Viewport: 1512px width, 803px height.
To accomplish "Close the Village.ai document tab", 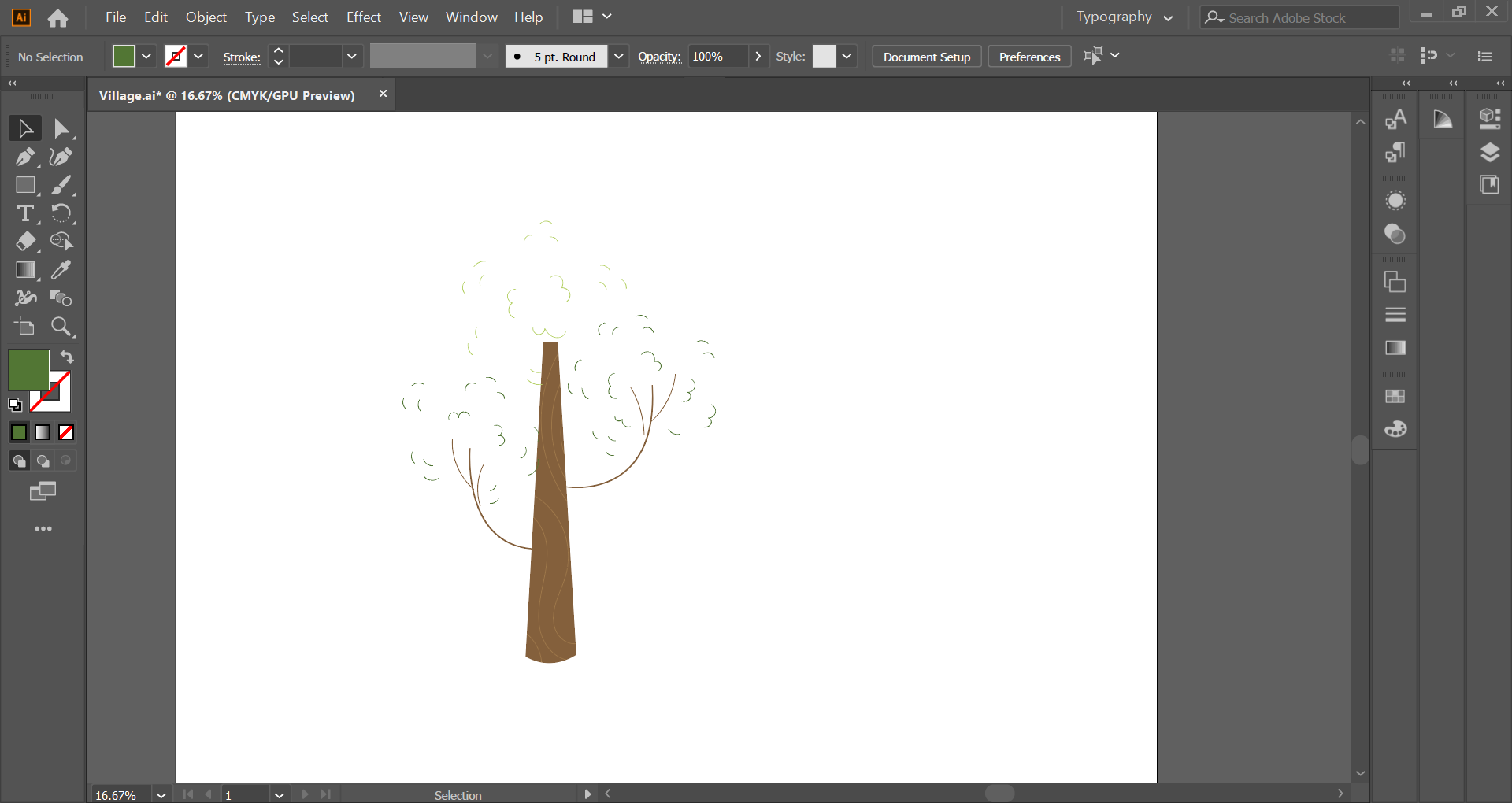I will click(384, 94).
